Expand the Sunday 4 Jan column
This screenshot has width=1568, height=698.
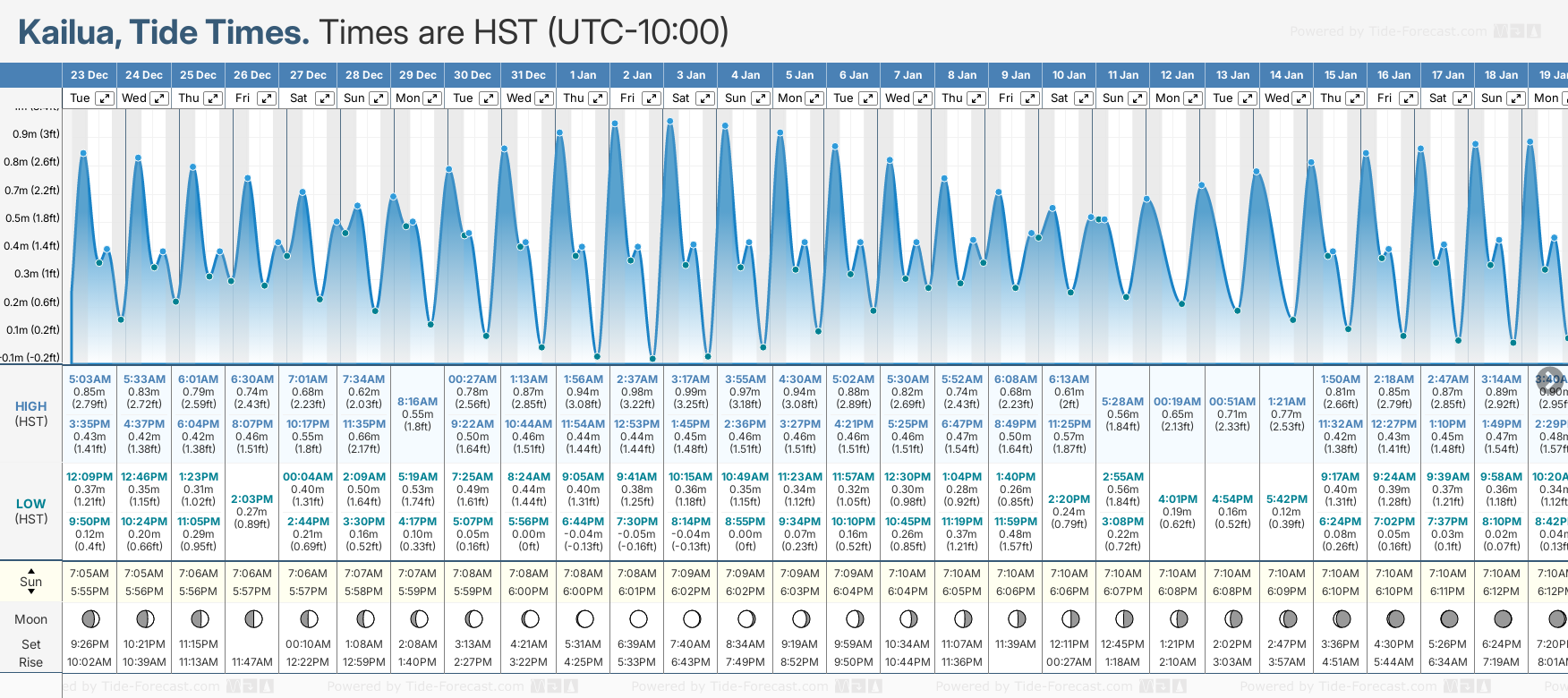click(760, 98)
